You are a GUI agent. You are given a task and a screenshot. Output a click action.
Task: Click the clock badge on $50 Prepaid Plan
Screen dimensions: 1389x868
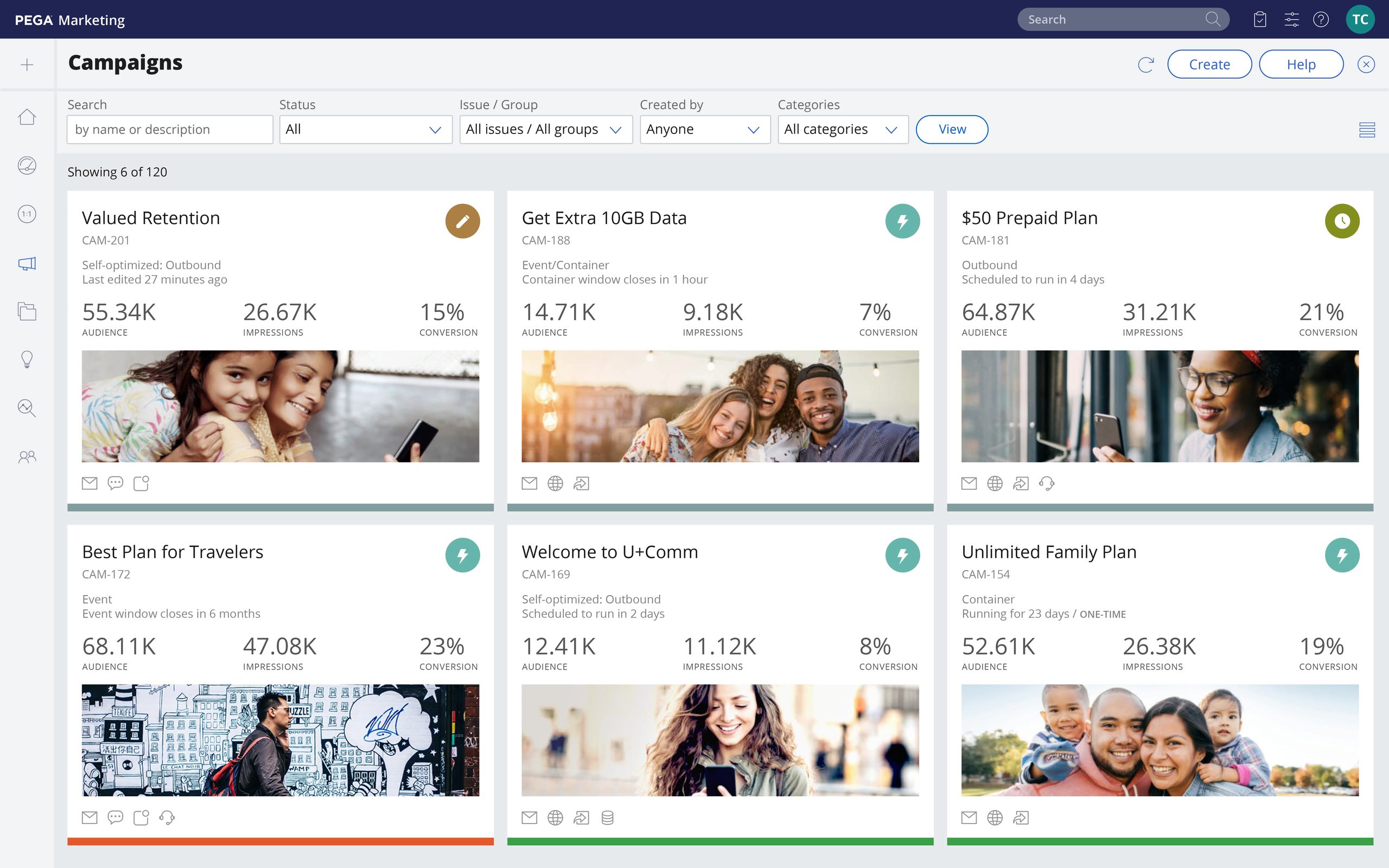(1342, 221)
